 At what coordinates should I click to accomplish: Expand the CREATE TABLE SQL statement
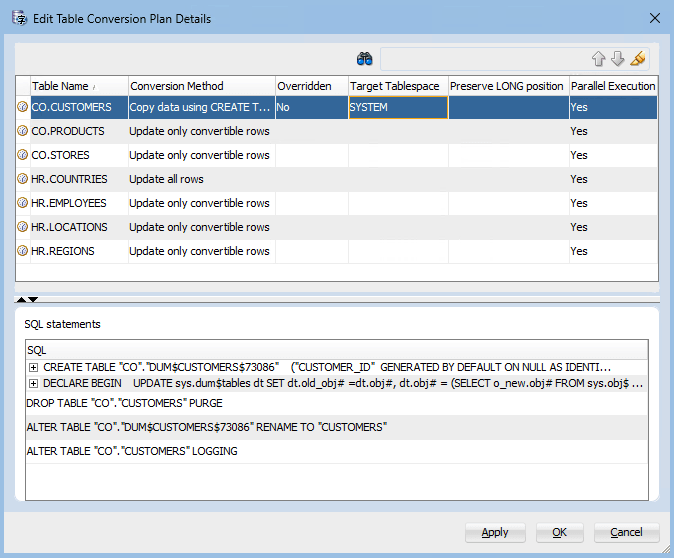[x=33, y=368]
